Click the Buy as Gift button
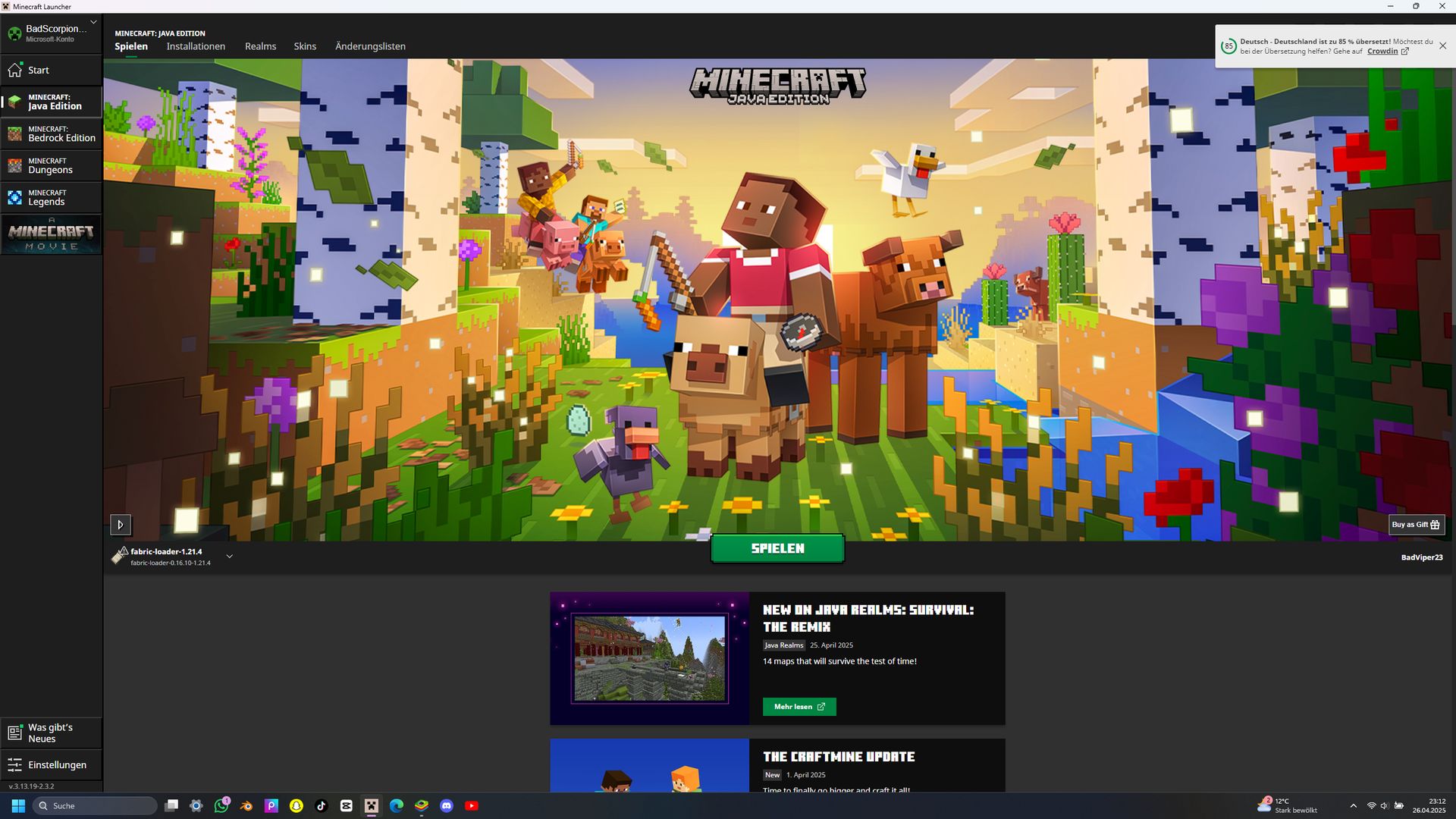This screenshot has width=1456, height=819. coord(1416,525)
